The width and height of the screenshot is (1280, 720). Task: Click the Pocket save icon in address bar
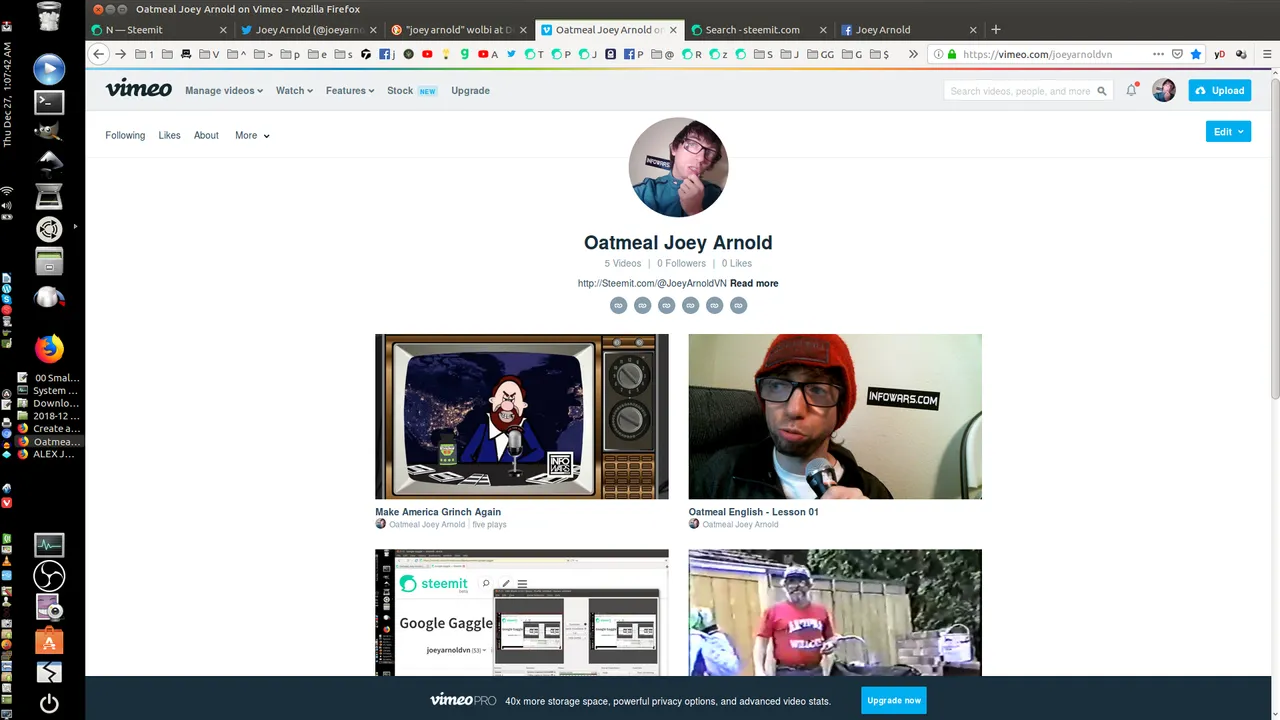tap(1177, 54)
